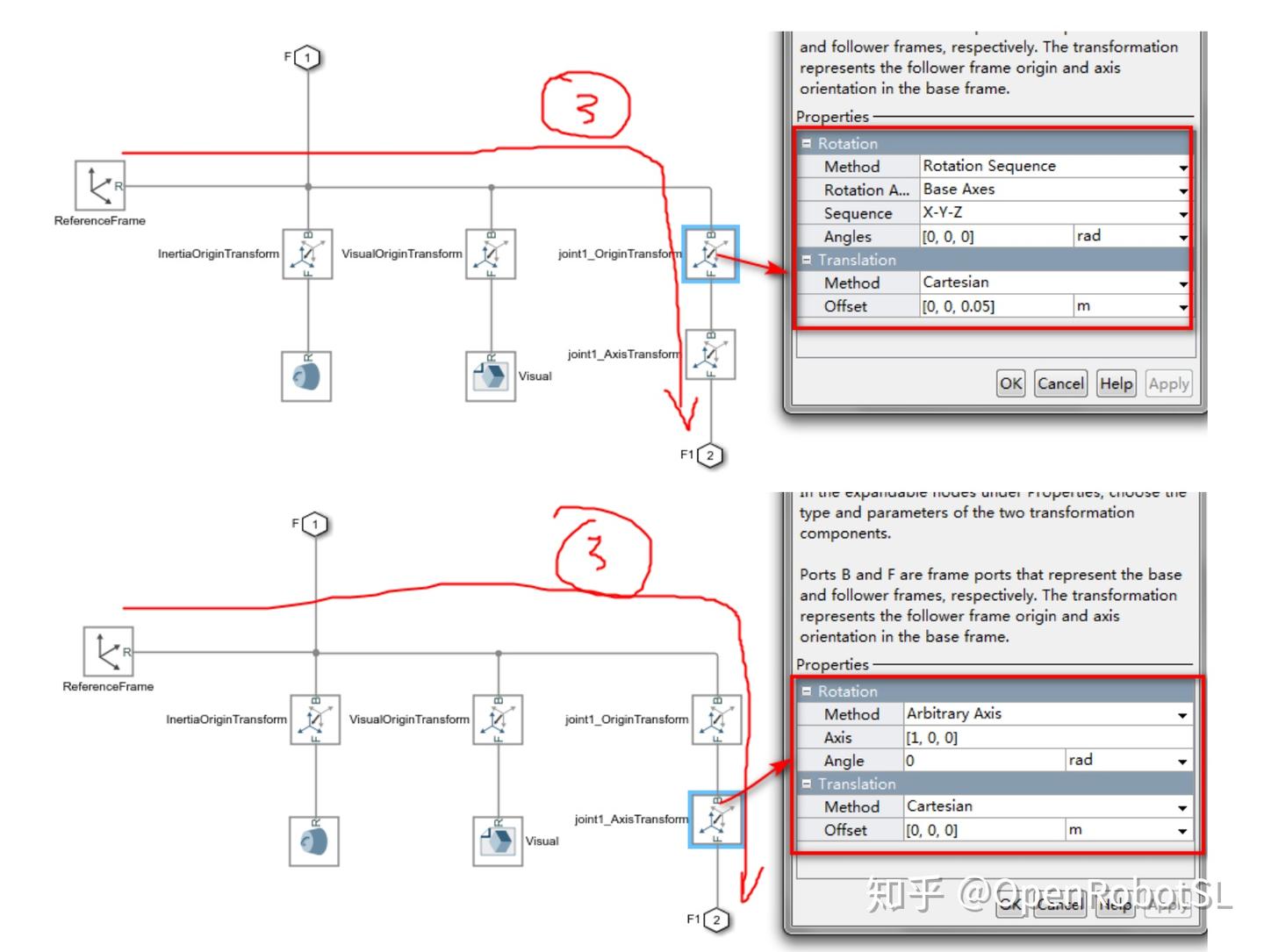The height and width of the screenshot is (952, 1264).
Task: Collapse the Translation section in upper dialog
Action: (x=807, y=260)
